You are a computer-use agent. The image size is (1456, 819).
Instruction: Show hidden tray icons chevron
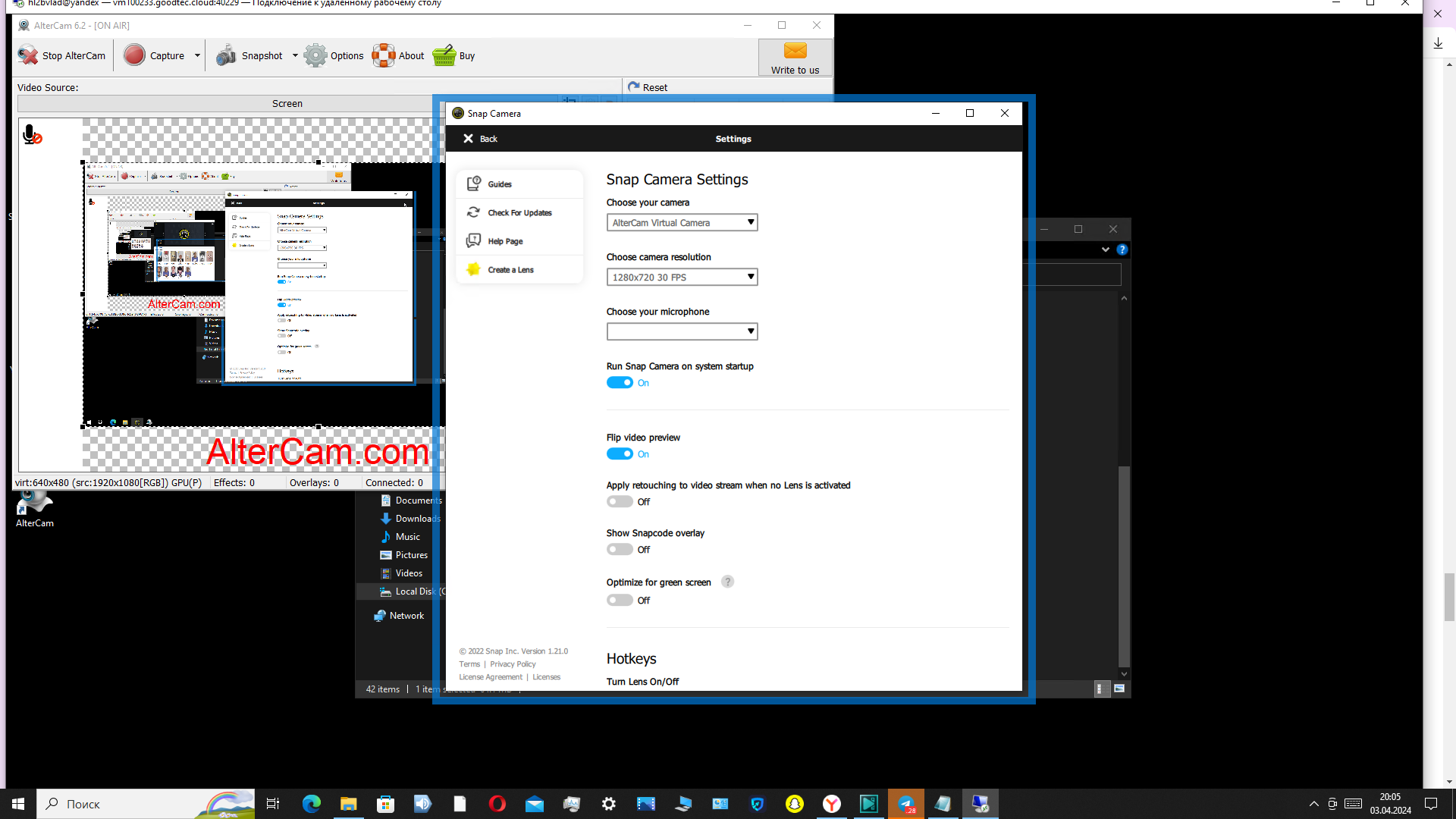click(1313, 804)
